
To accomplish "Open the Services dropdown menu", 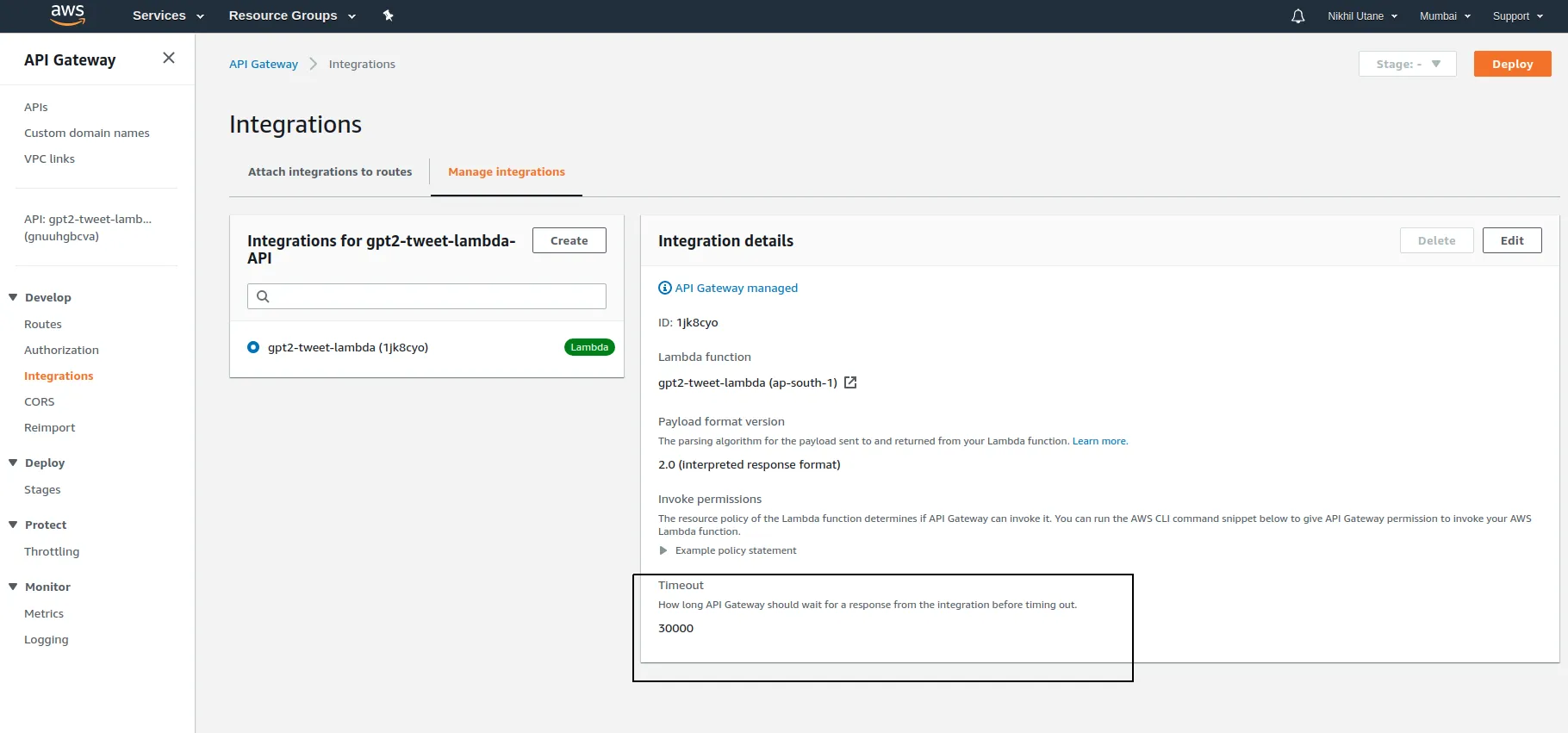I will (168, 16).
